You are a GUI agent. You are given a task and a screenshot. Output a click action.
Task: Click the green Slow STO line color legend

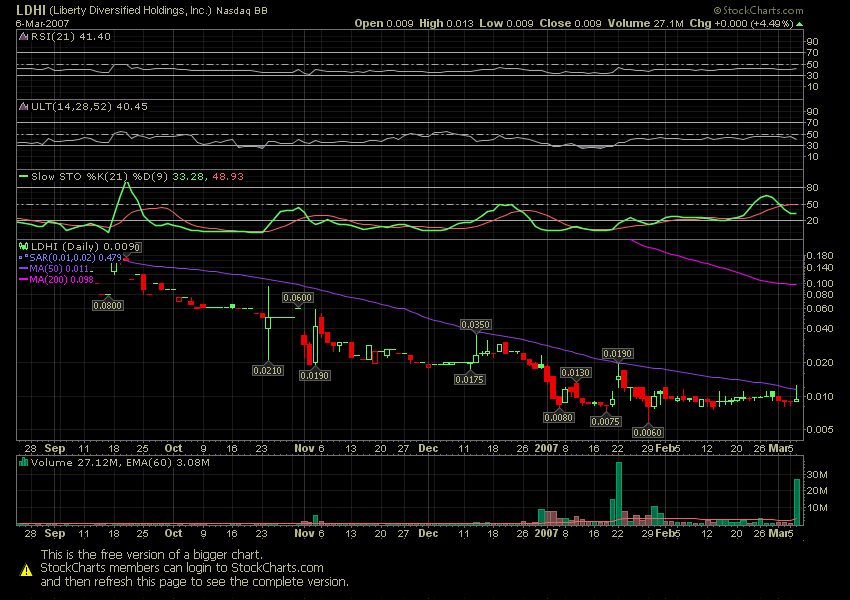point(23,177)
